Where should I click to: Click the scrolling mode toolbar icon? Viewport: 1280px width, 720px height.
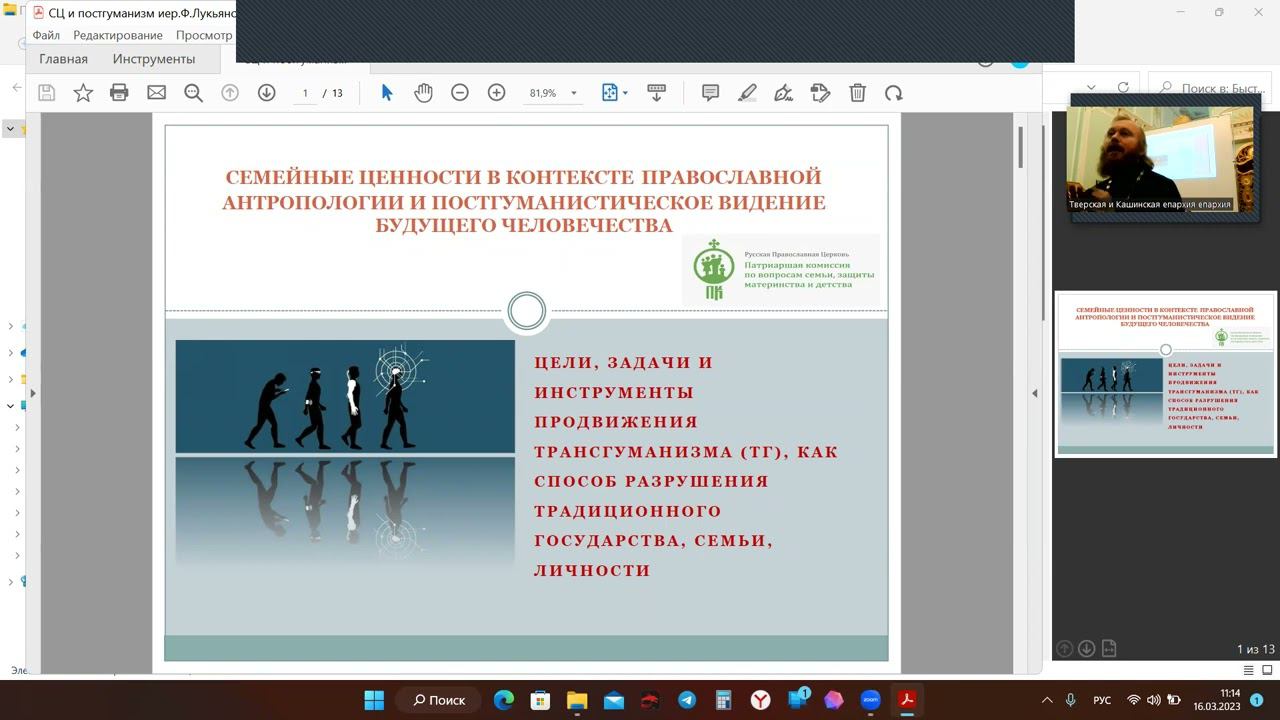pos(657,93)
